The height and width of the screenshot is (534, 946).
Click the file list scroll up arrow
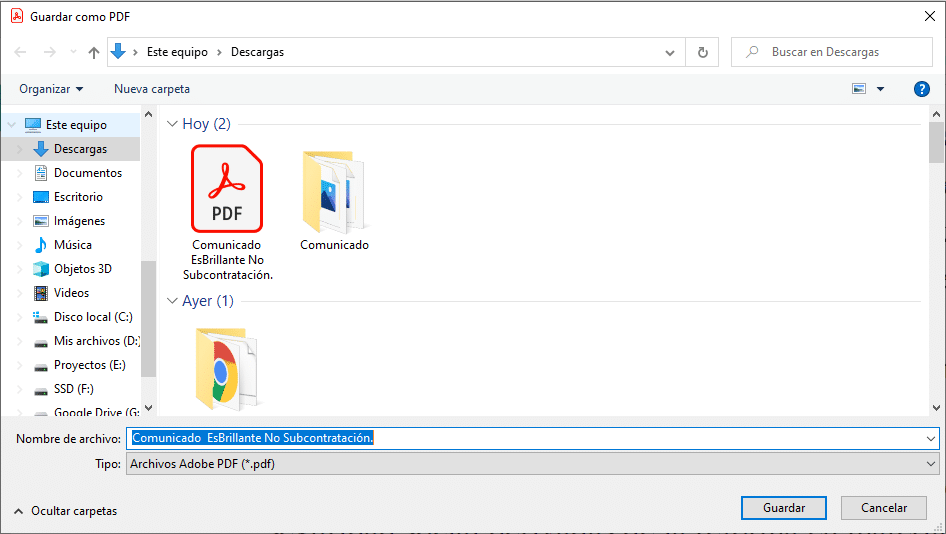(936, 114)
